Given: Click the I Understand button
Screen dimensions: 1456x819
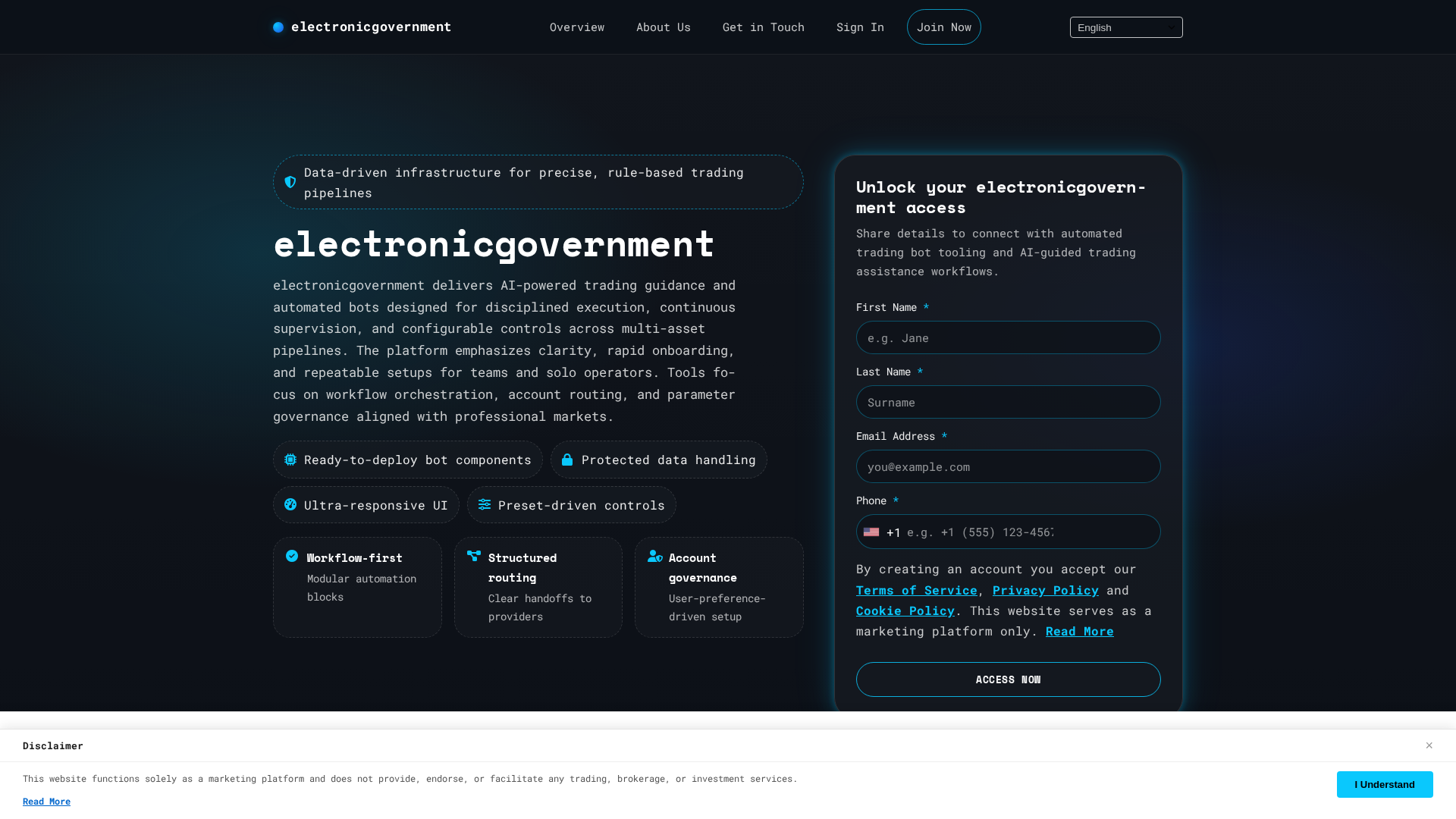Looking at the screenshot, I should pos(1385,784).
